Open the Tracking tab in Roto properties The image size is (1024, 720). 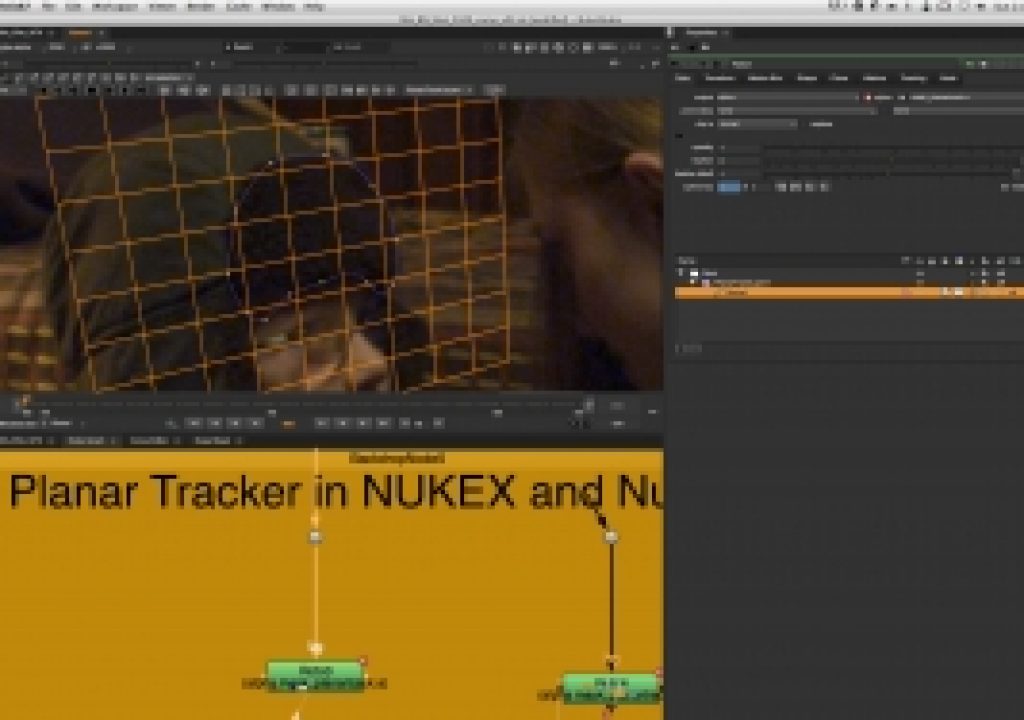913,78
